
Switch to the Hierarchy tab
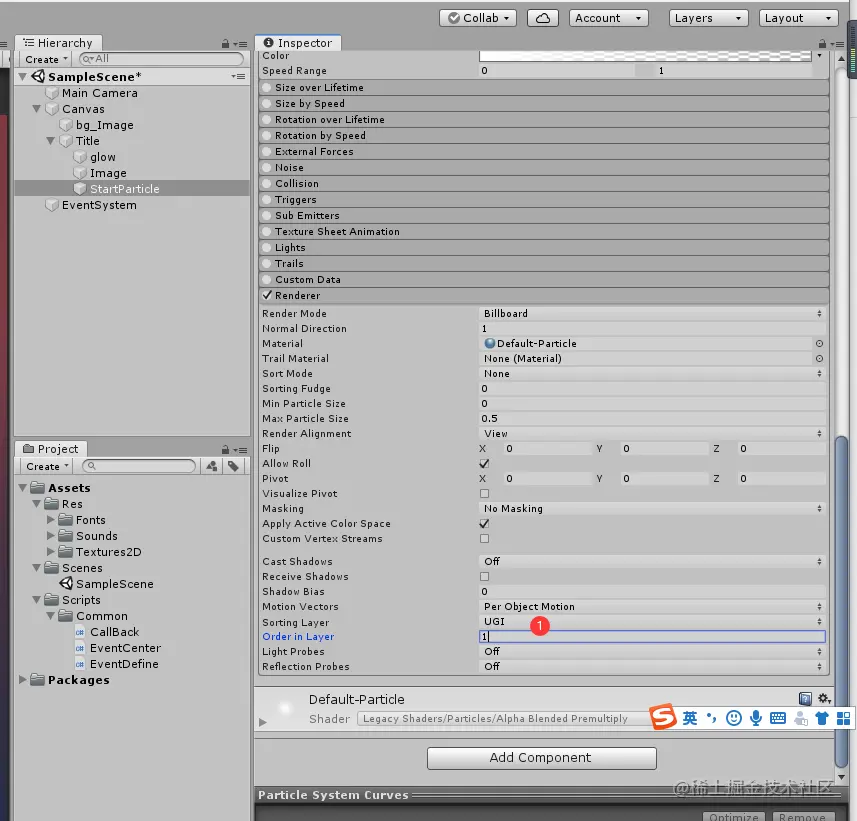coord(58,43)
